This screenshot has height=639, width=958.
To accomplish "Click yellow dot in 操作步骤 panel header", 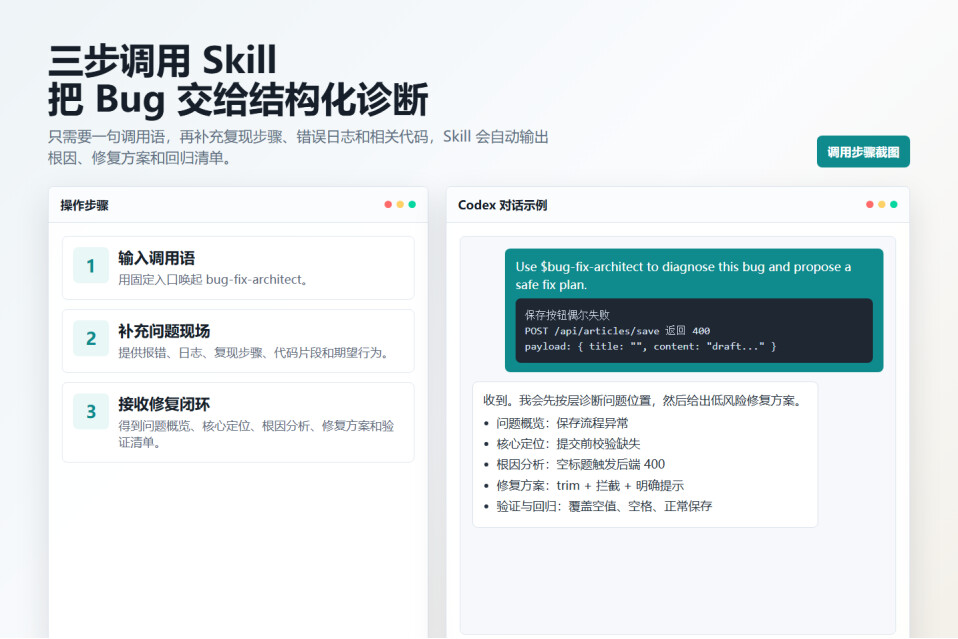I will pyautogui.click(x=400, y=204).
